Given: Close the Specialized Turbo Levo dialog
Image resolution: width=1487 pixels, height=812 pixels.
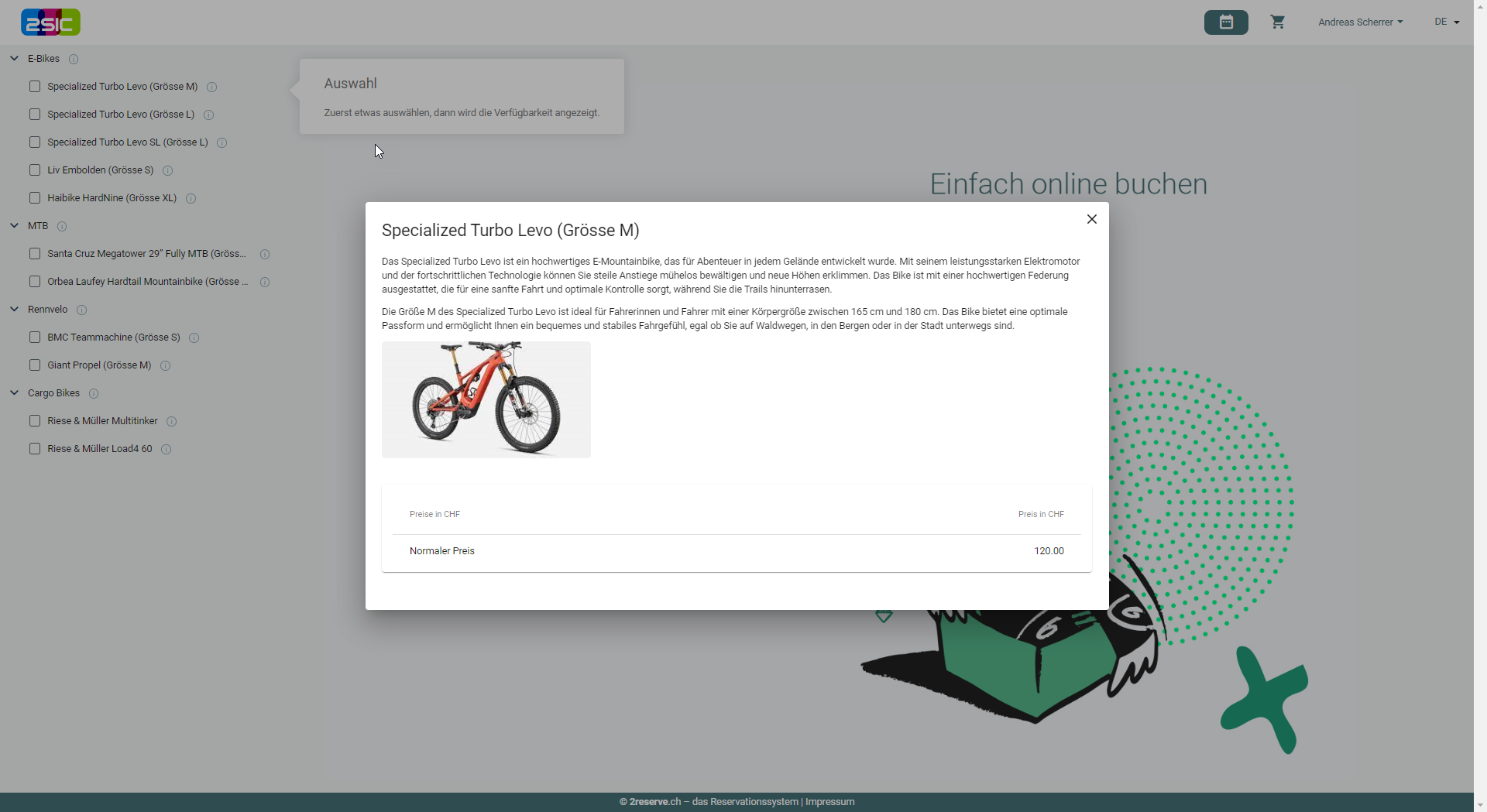Looking at the screenshot, I should tap(1091, 219).
